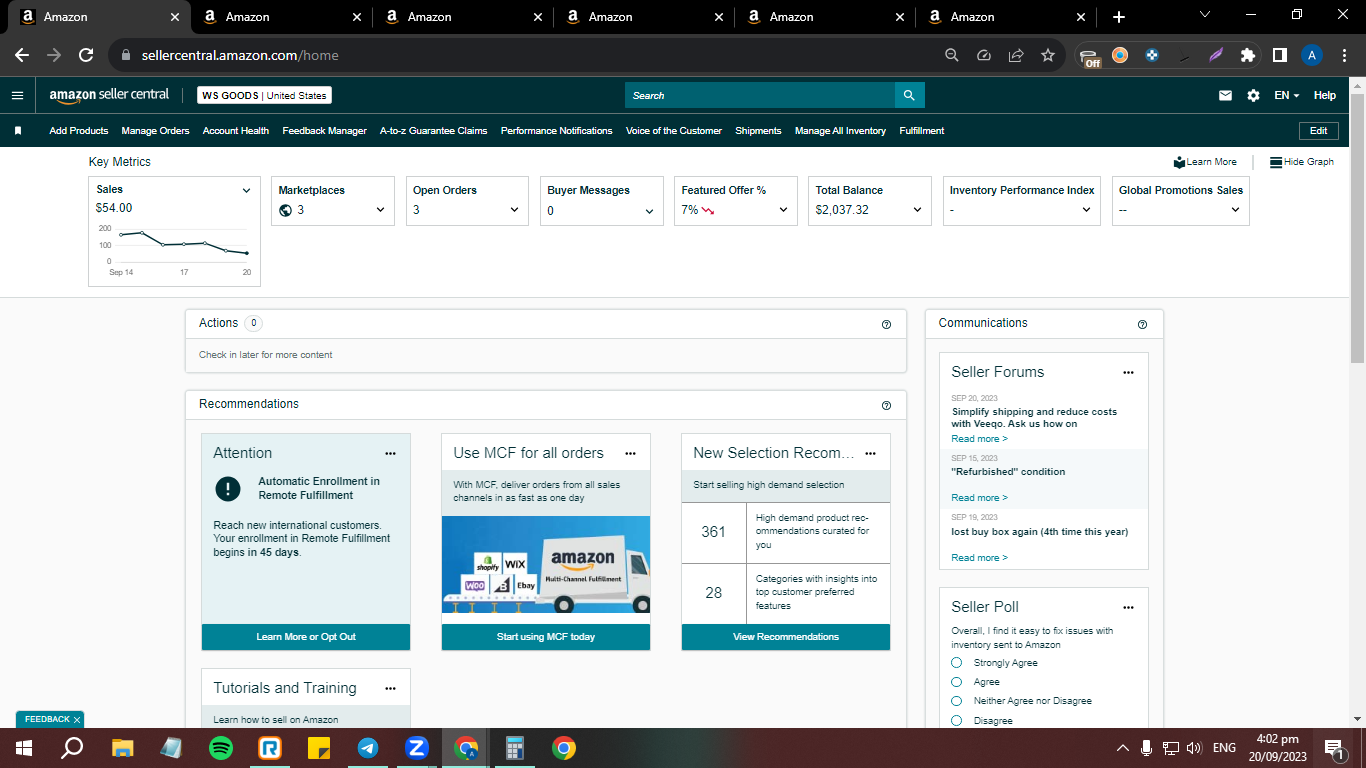Click the help icon on the Communications panel
Screen dimensions: 1366x768
[1142, 324]
